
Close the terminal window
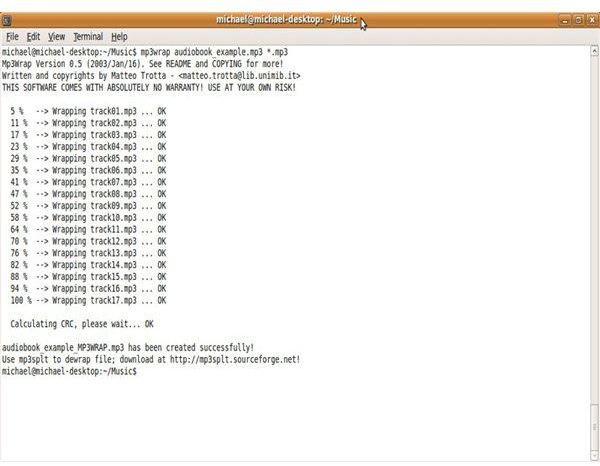pyautogui.click(x=592, y=20)
